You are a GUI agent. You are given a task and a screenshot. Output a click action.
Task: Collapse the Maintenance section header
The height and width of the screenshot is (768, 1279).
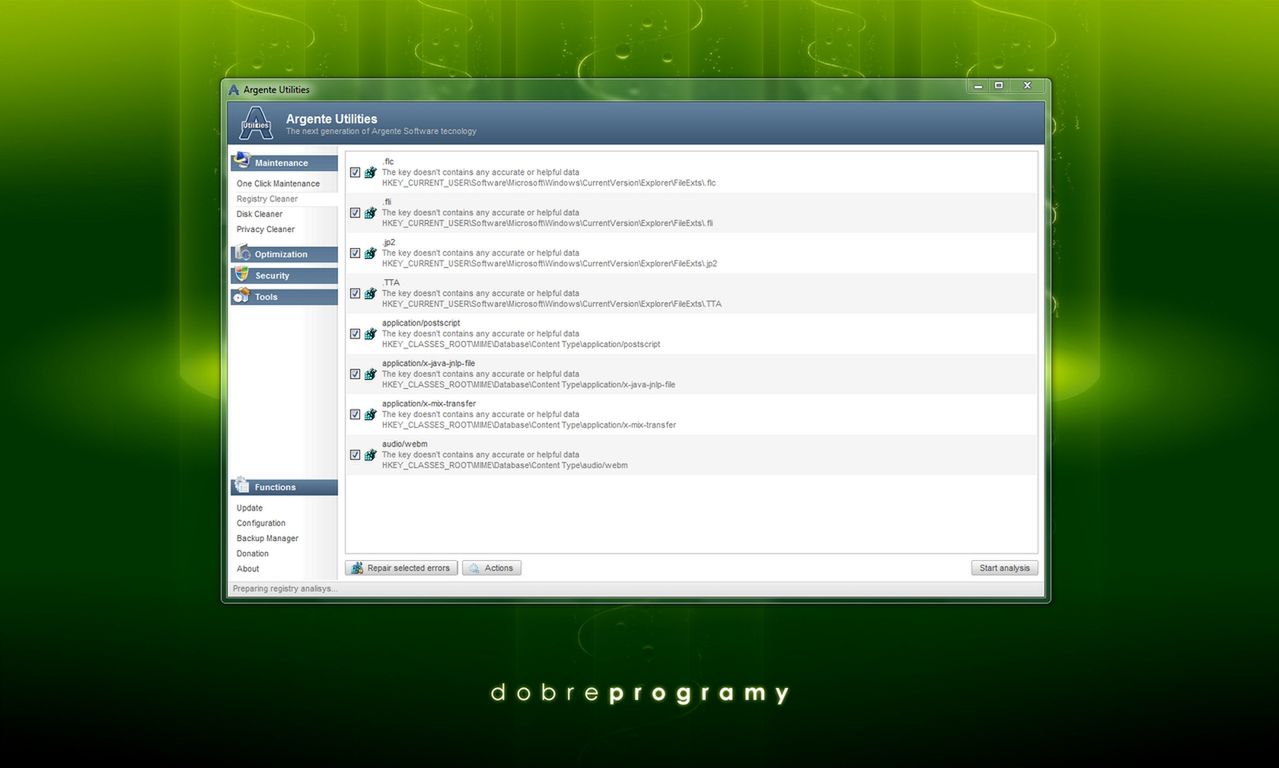[284, 163]
